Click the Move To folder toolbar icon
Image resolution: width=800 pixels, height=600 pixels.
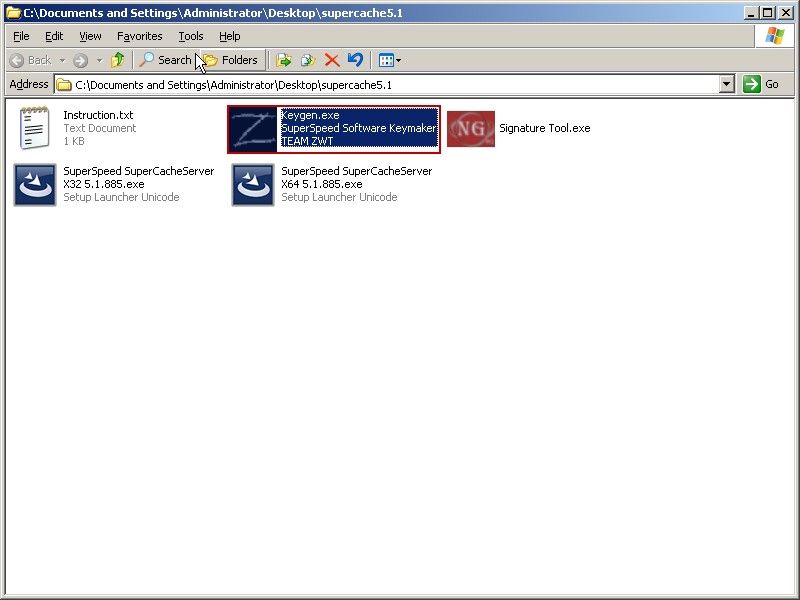[x=284, y=60]
